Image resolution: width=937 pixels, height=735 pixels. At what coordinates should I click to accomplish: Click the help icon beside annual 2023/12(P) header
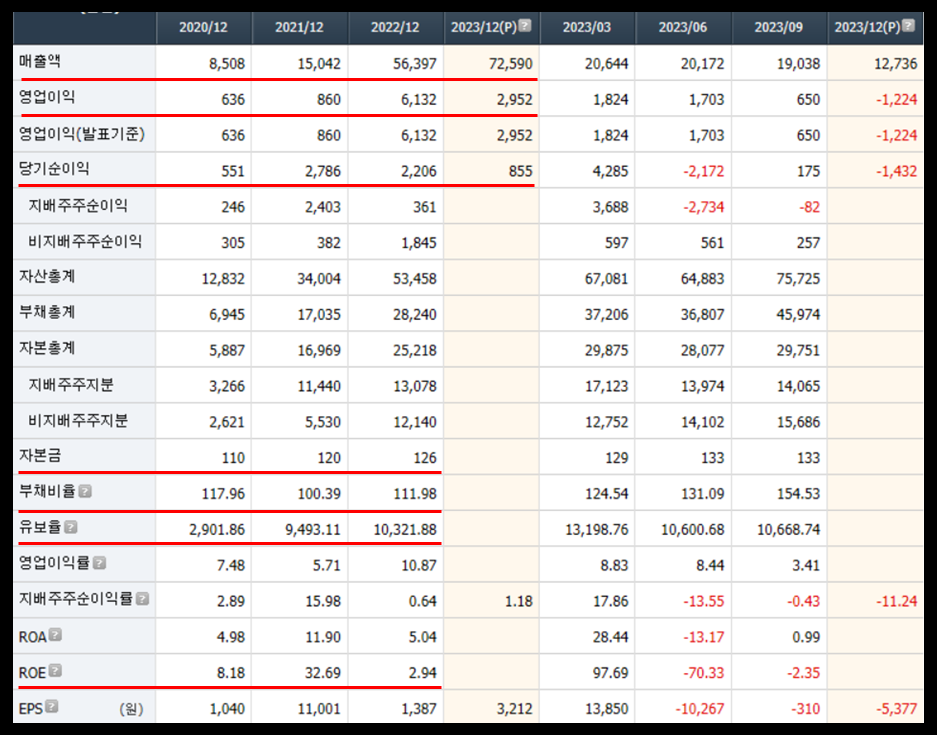[525, 26]
